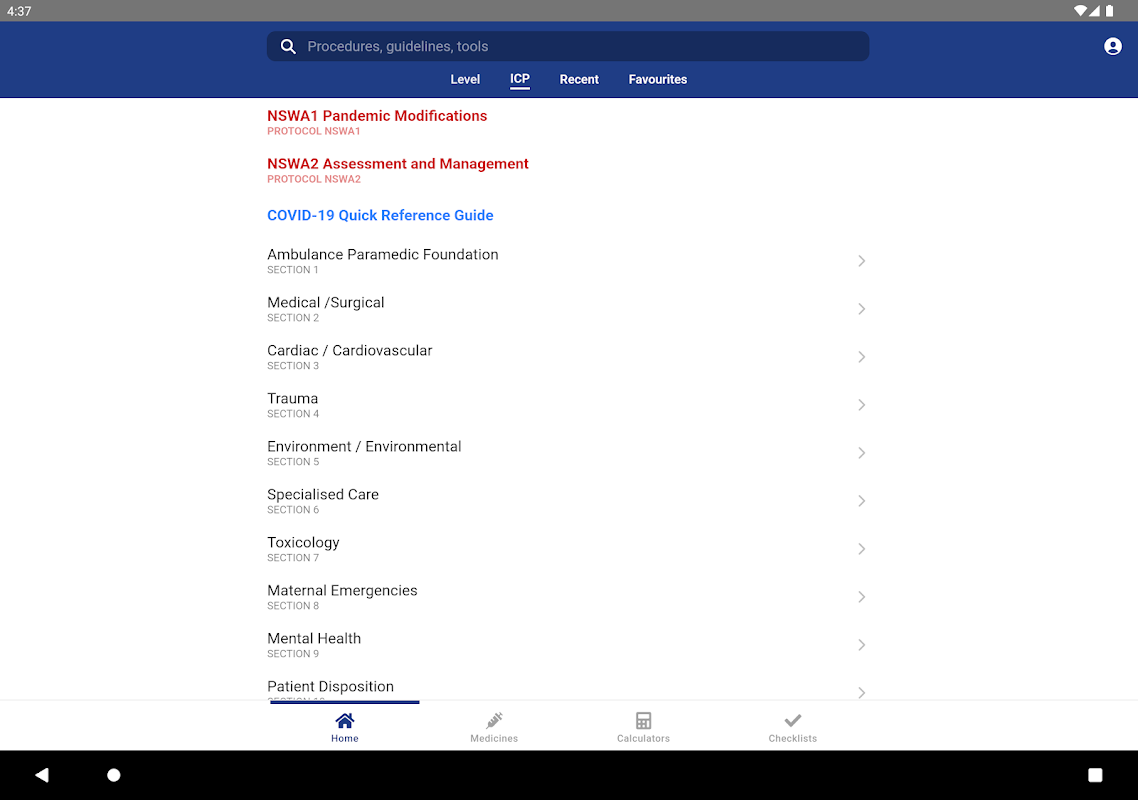Tap the Home label in bottom bar
Screen dimensions: 1138x800
tap(345, 738)
